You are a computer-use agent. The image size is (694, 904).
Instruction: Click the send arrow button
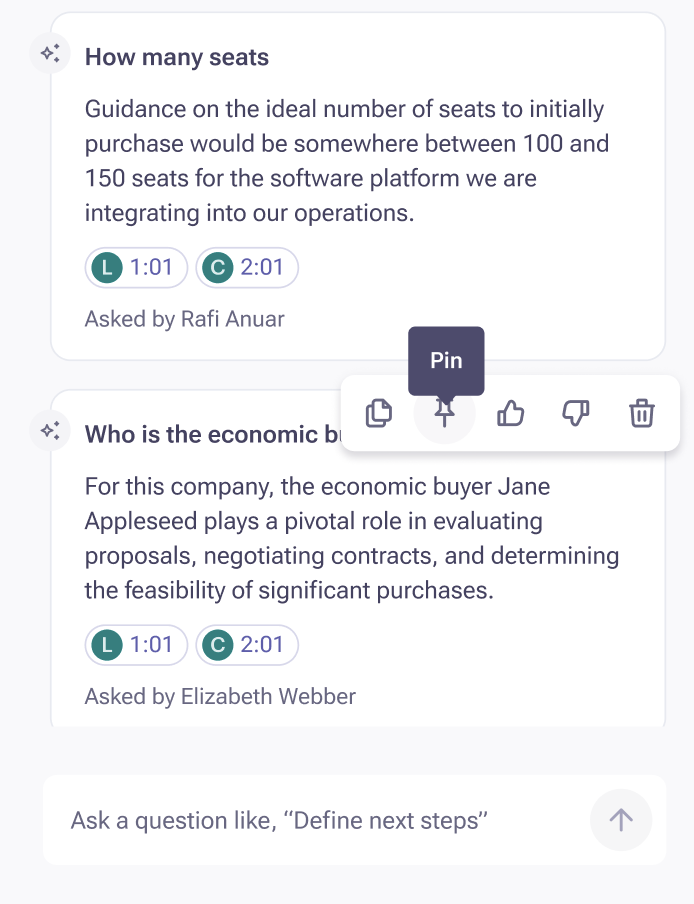coord(621,819)
